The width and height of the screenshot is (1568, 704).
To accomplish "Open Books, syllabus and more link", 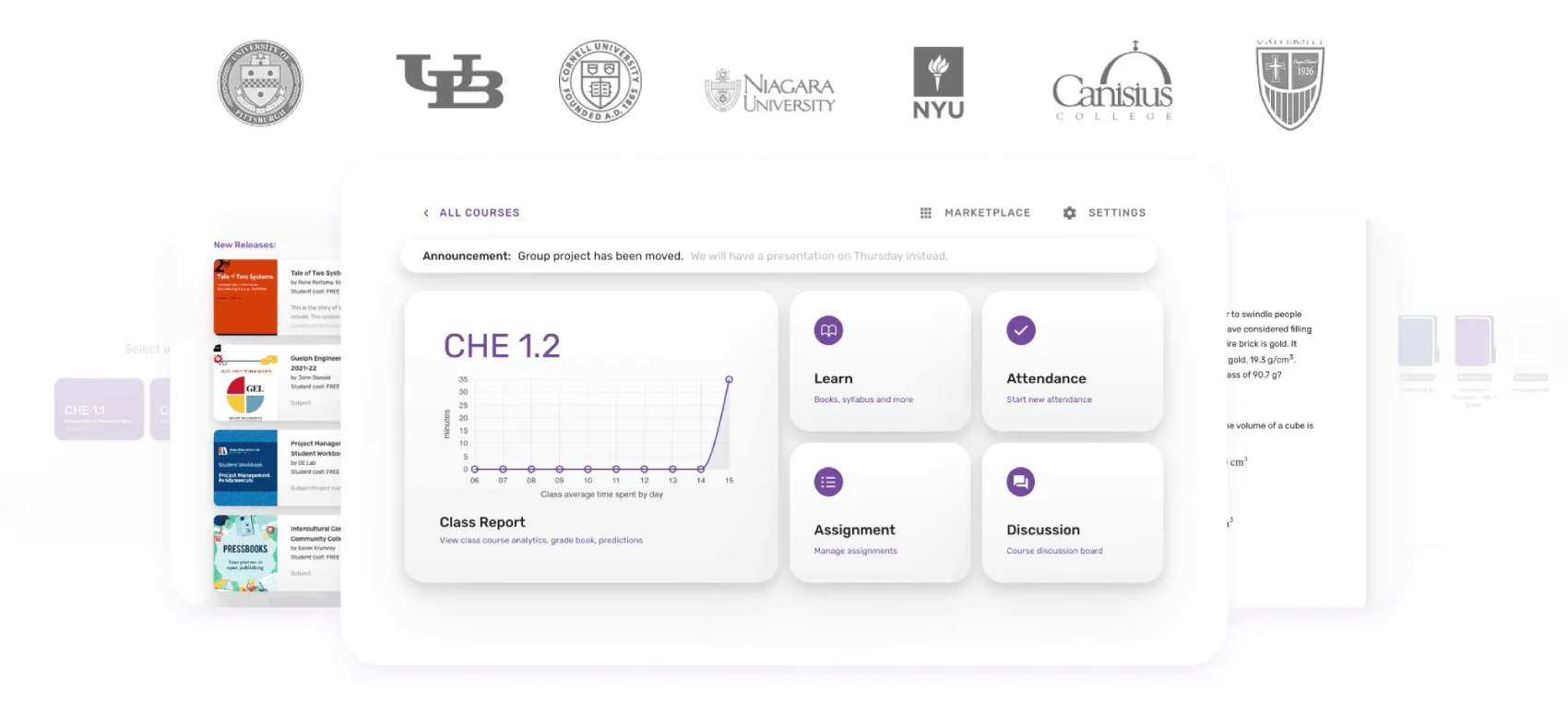I will click(863, 400).
